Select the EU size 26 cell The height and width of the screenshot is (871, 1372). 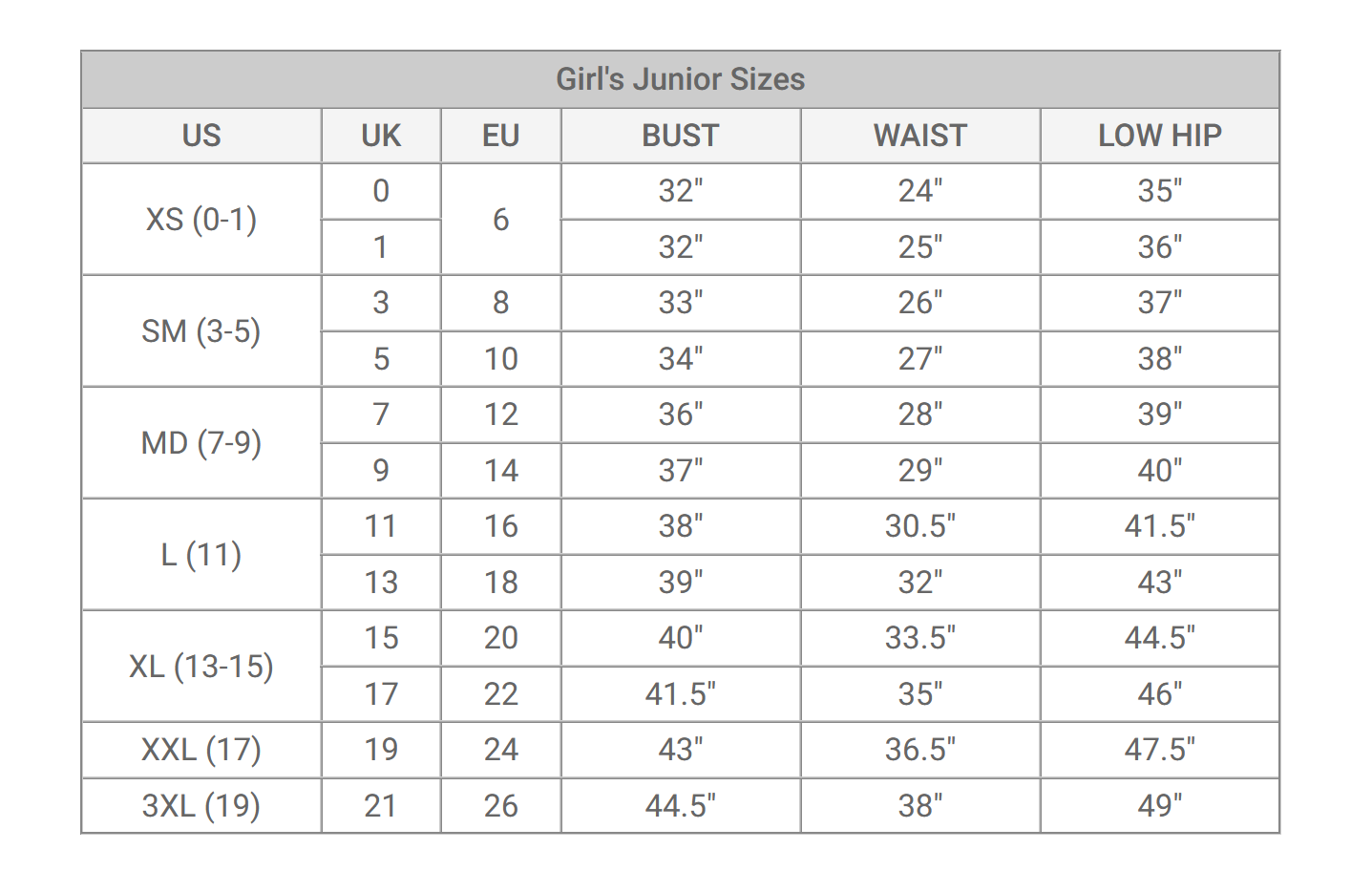pyautogui.click(x=500, y=806)
